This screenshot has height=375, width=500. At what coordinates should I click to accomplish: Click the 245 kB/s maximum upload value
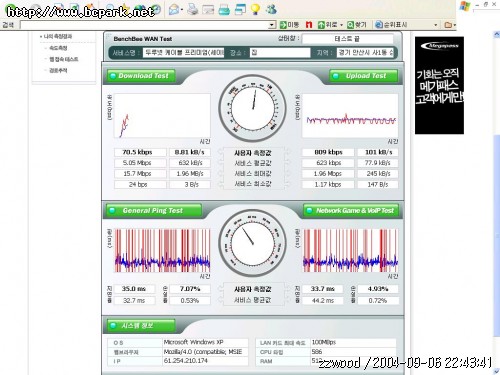pyautogui.click(x=378, y=174)
